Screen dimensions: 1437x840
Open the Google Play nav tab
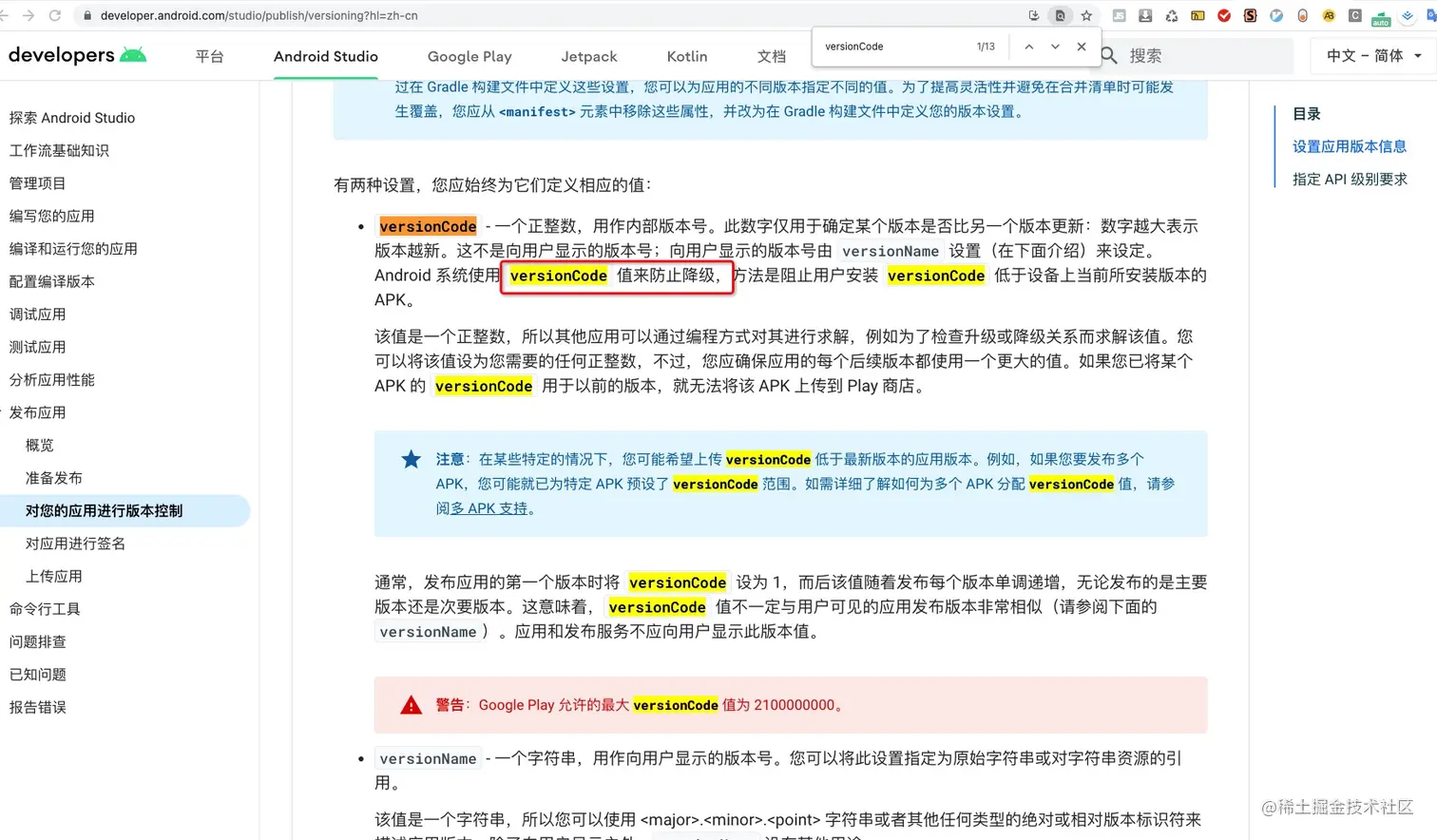469,56
